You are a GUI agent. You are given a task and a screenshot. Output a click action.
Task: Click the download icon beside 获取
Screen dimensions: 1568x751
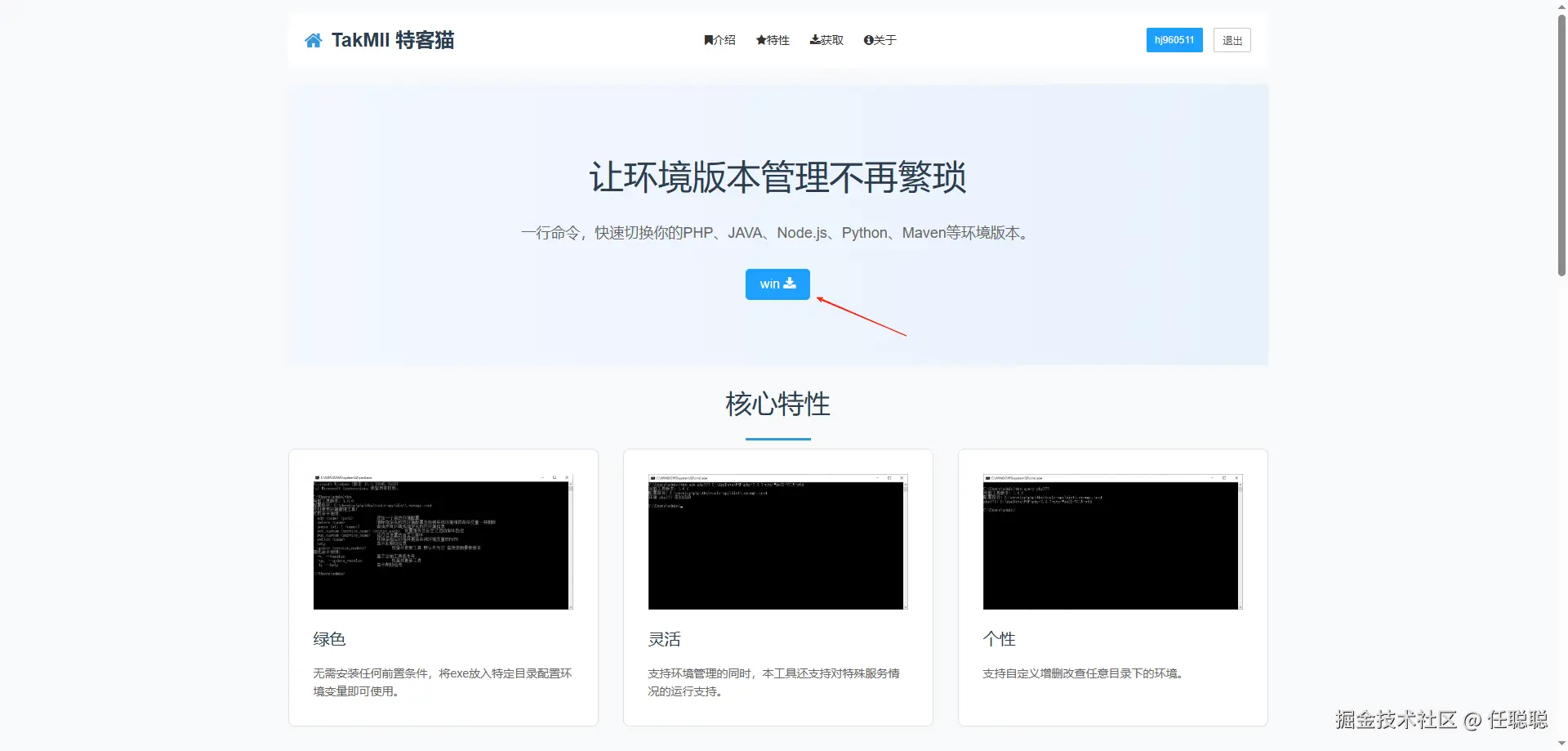[x=814, y=39]
